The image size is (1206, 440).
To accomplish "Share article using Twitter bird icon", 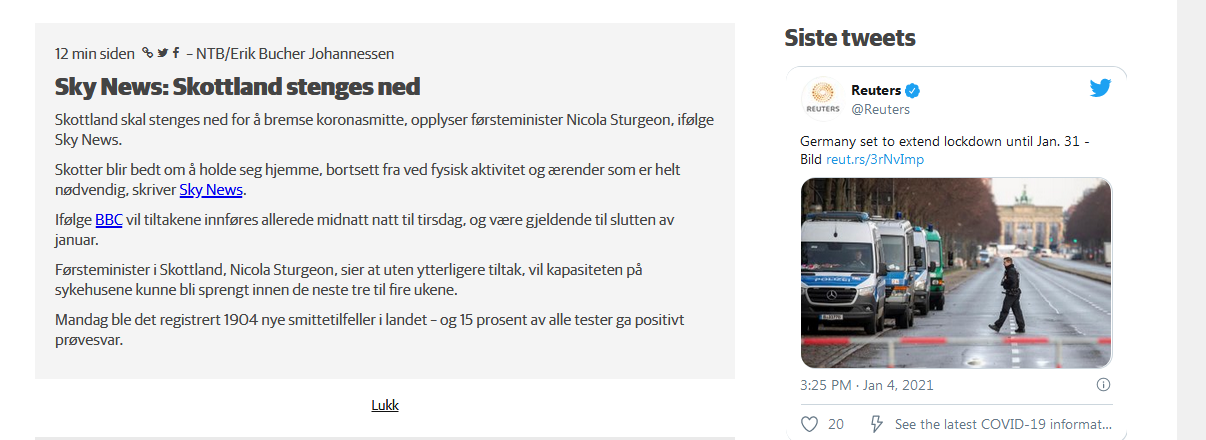I will click(162, 53).
